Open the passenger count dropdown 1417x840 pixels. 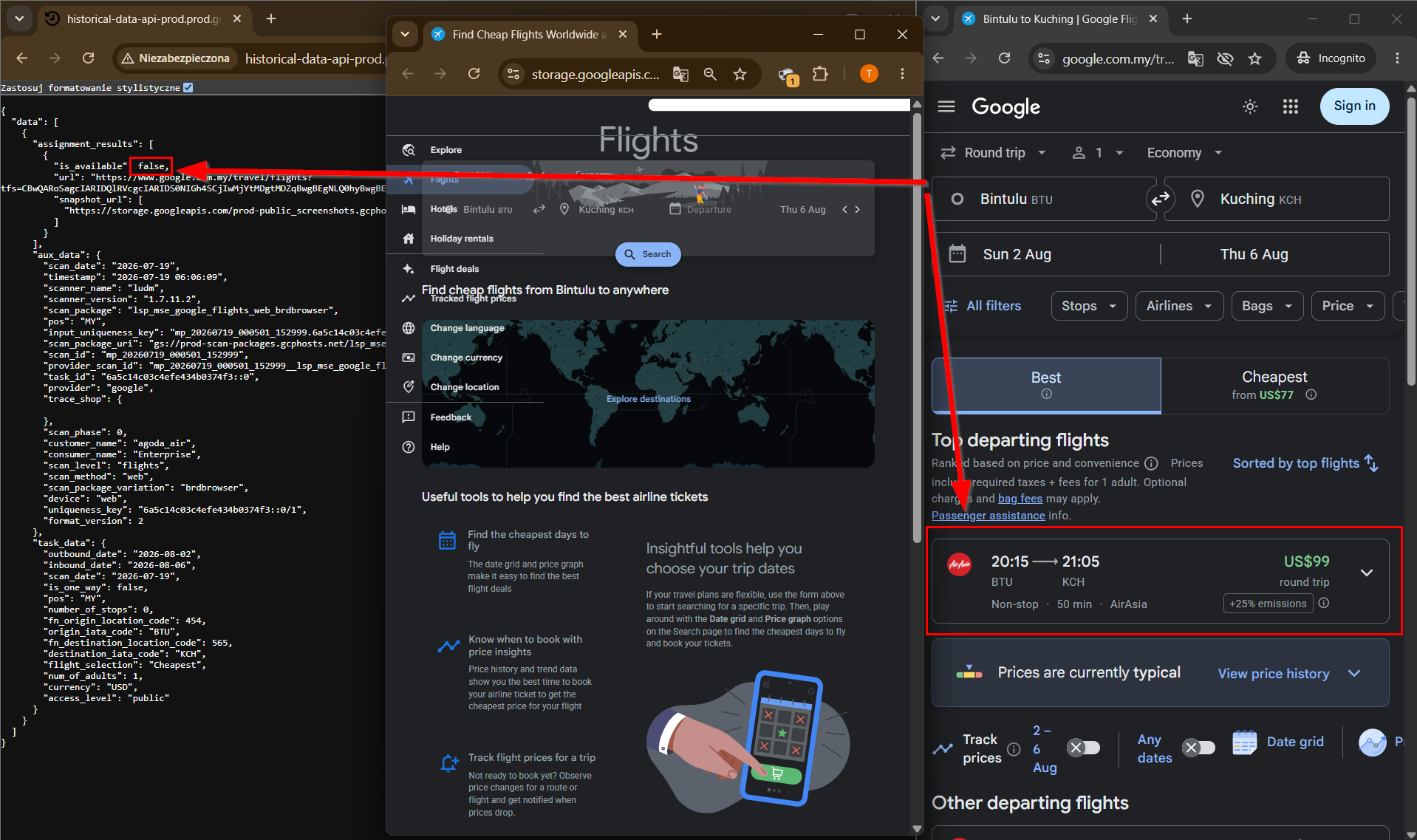click(x=1098, y=153)
